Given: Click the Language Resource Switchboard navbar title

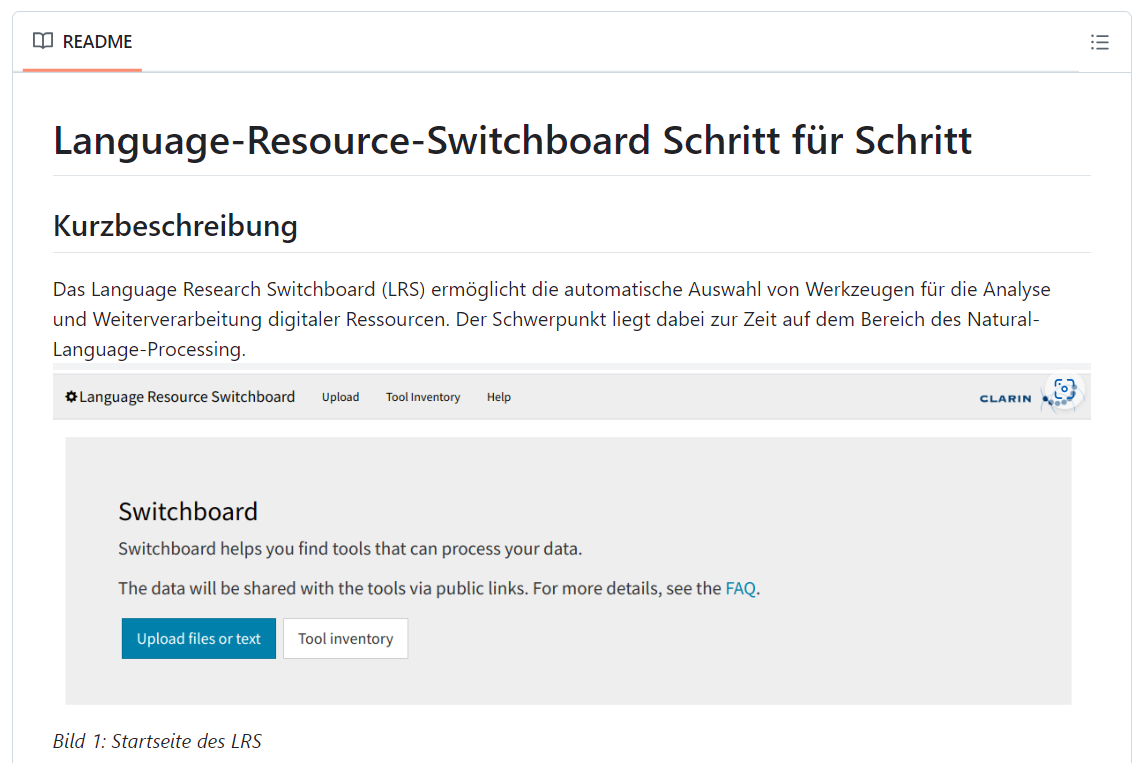Looking at the screenshot, I should tap(186, 397).
